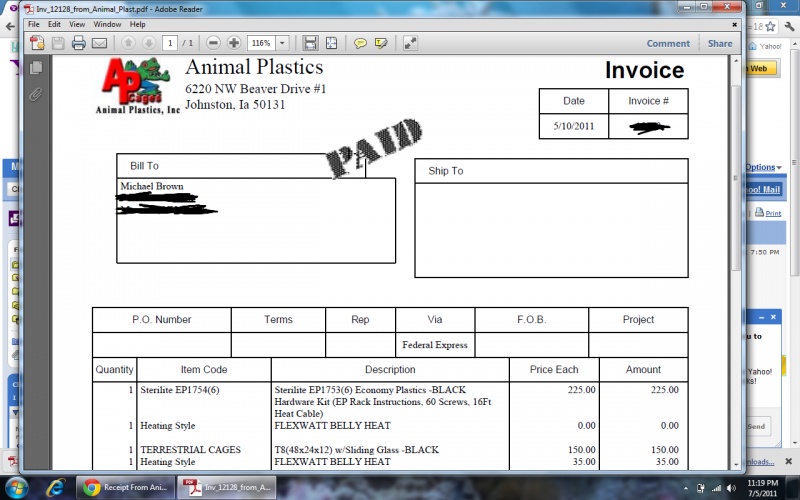Switch to Chrome 'Receipt From Ani...' taskbar button

pyautogui.click(x=125, y=487)
